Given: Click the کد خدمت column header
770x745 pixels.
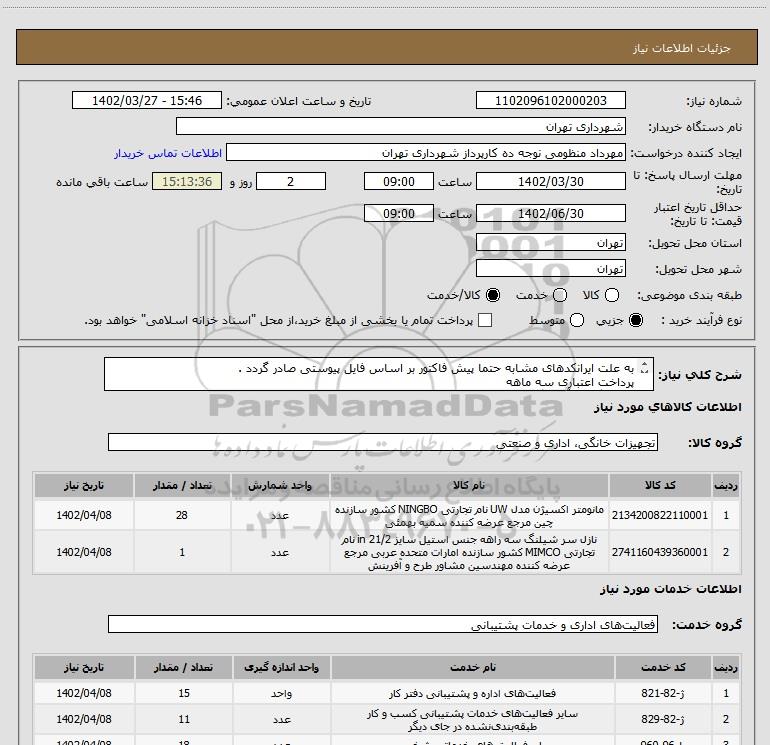Looking at the screenshot, I should pyautogui.click(x=663, y=667).
